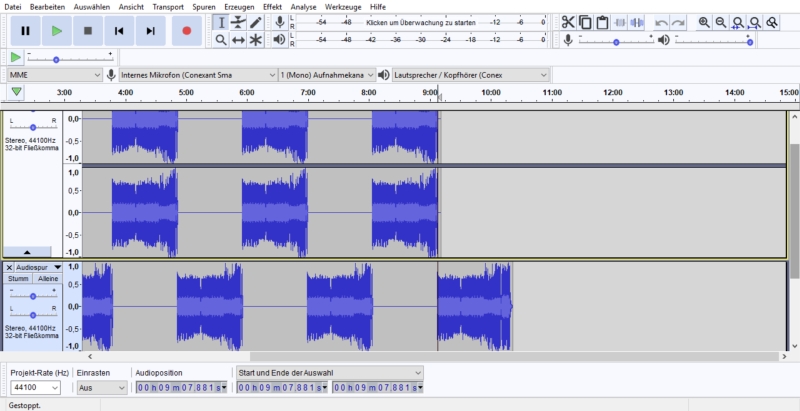Open the Einrasten Aus dropdown

pos(102,388)
